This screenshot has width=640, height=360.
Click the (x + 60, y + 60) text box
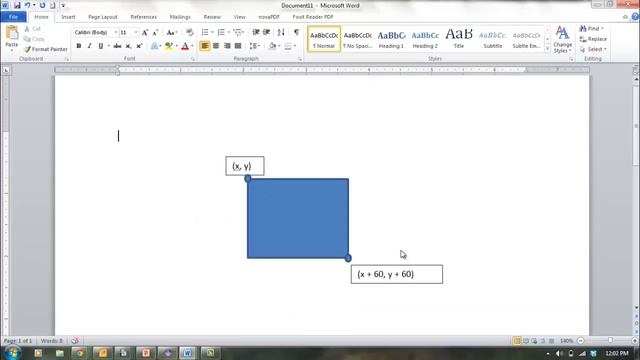coord(397,274)
